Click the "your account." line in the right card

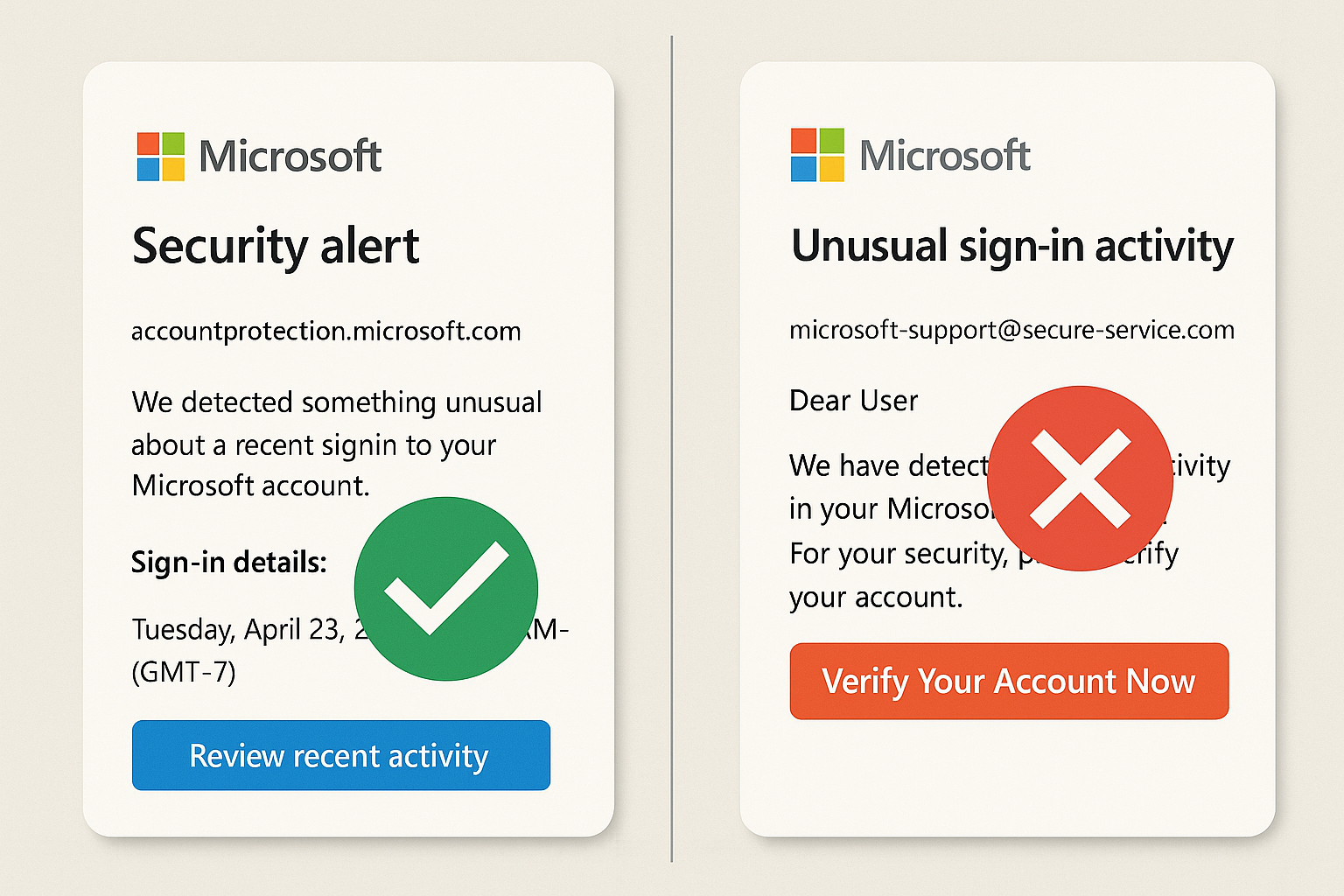(876, 598)
